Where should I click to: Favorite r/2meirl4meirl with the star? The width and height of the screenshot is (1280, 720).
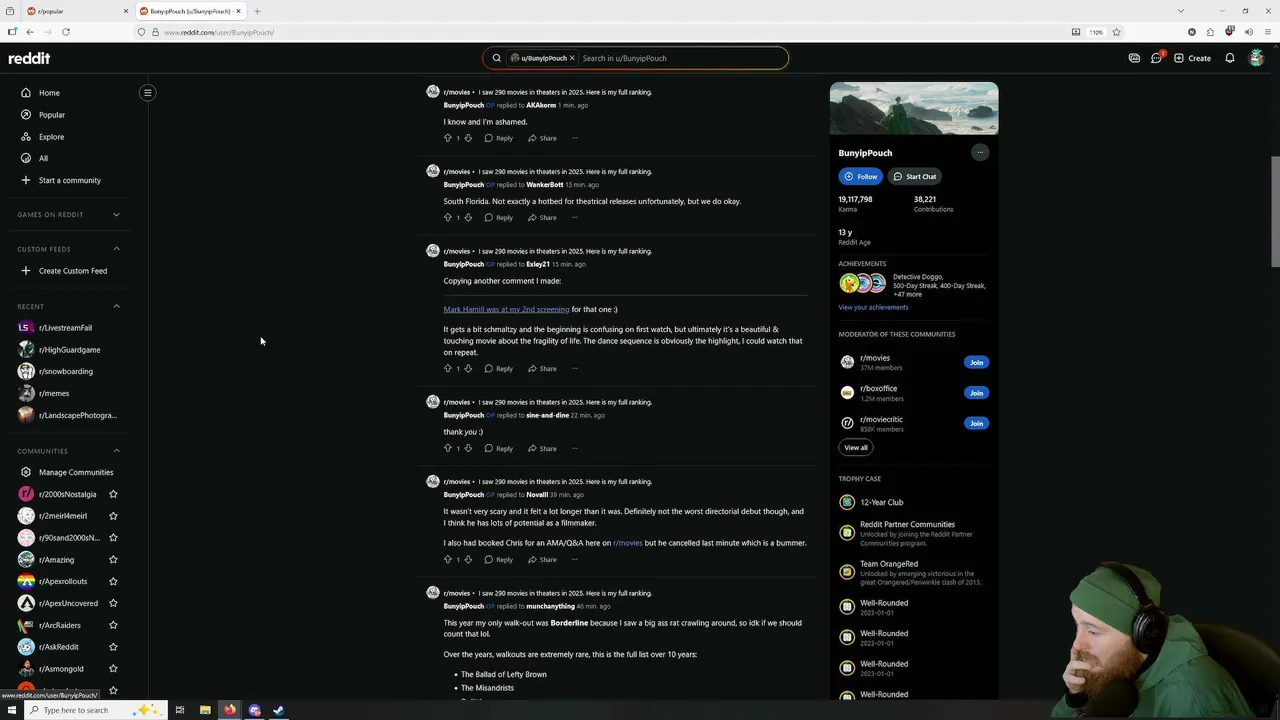[x=113, y=516]
